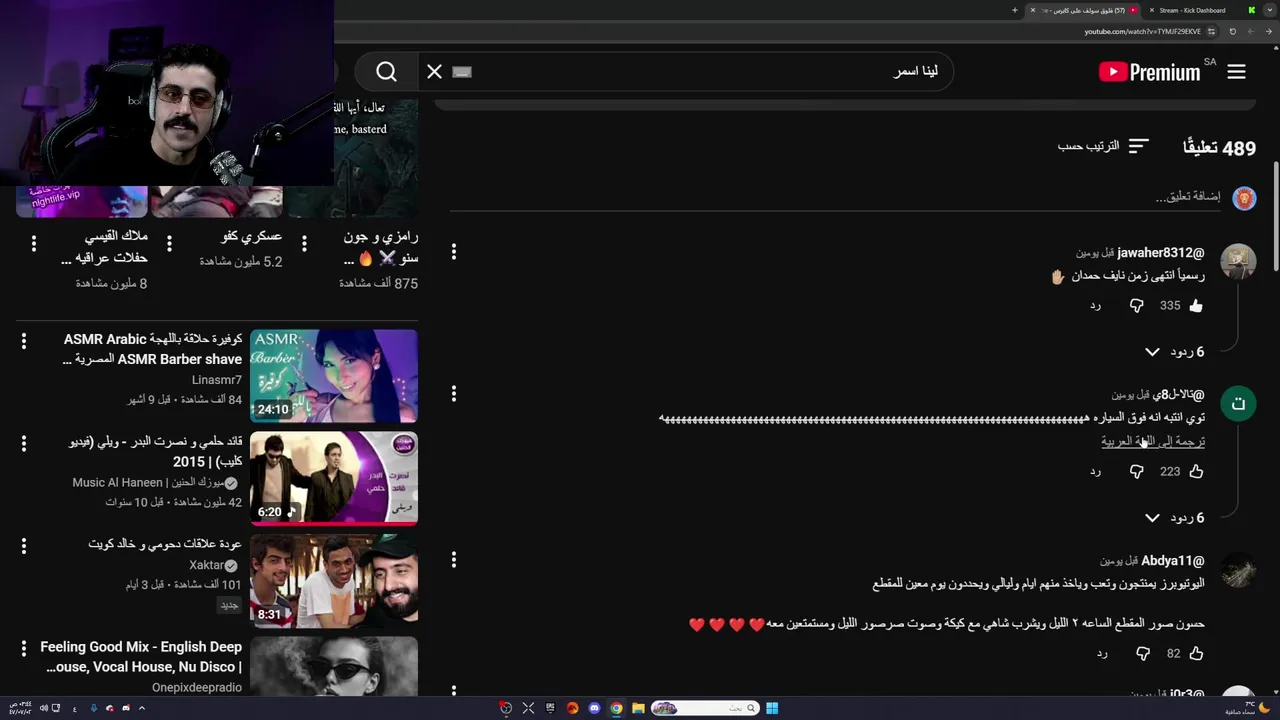Open Onepixdeepradio channel name
The height and width of the screenshot is (720, 1280).
tap(197, 687)
